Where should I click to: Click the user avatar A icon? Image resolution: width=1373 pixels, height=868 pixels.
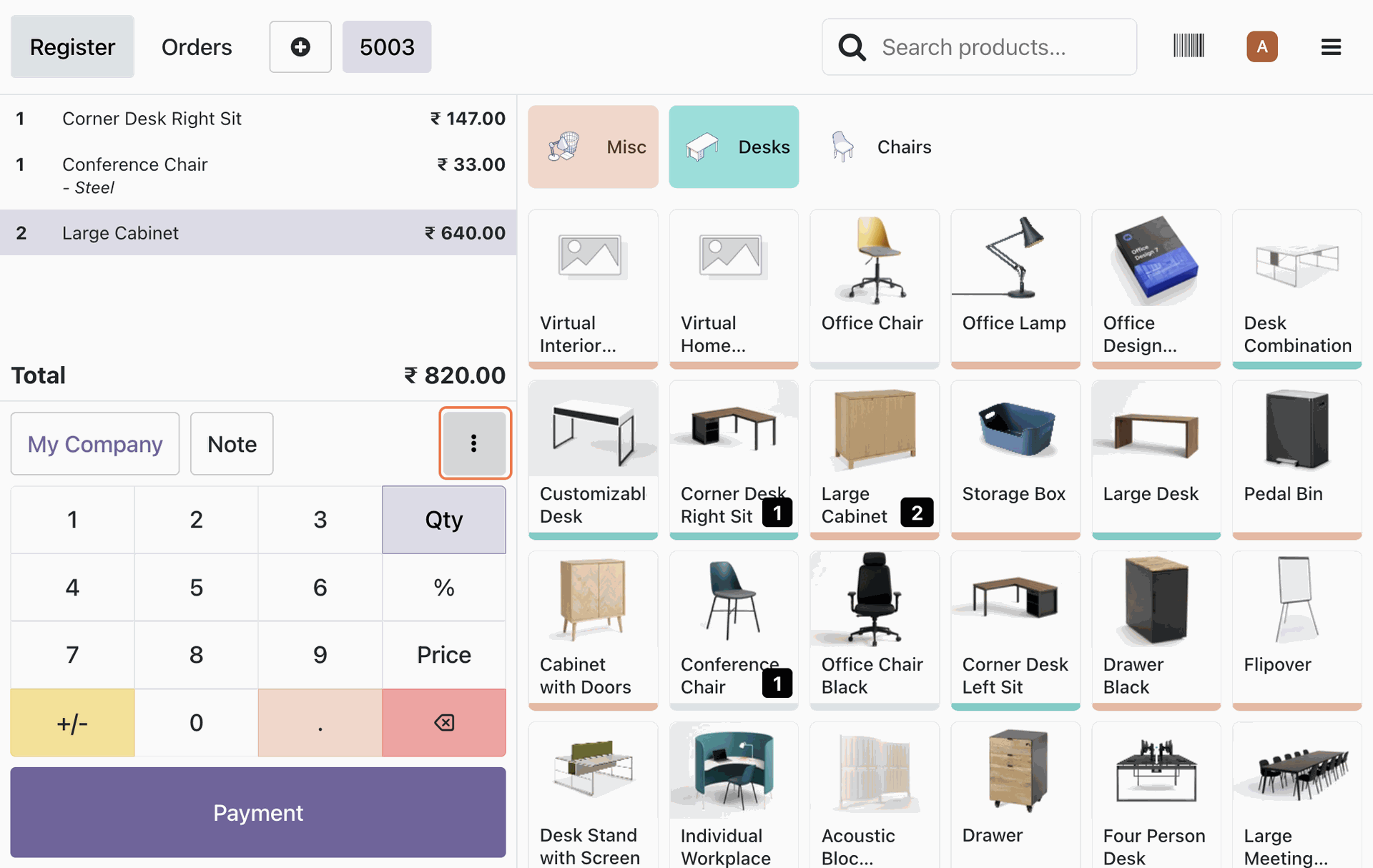1262,47
